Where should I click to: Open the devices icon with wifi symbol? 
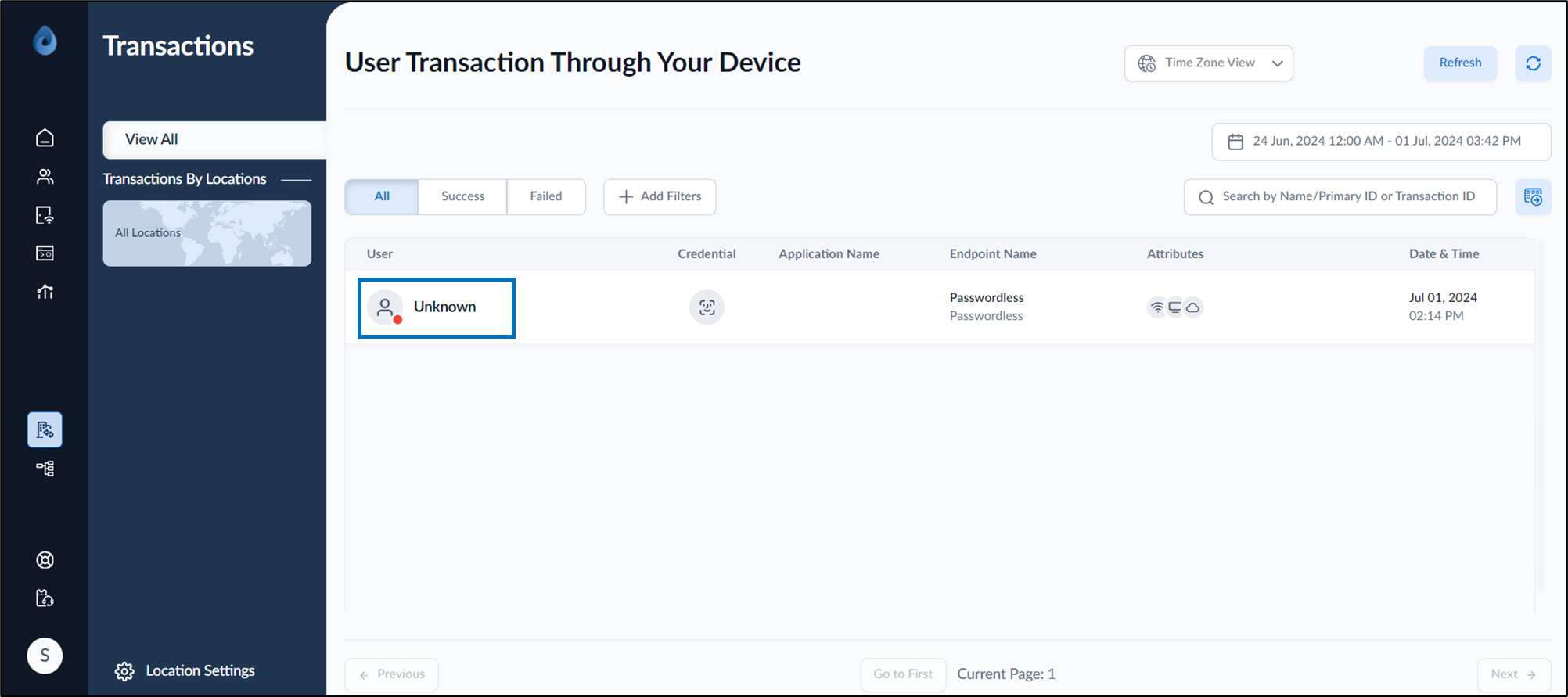(45, 215)
